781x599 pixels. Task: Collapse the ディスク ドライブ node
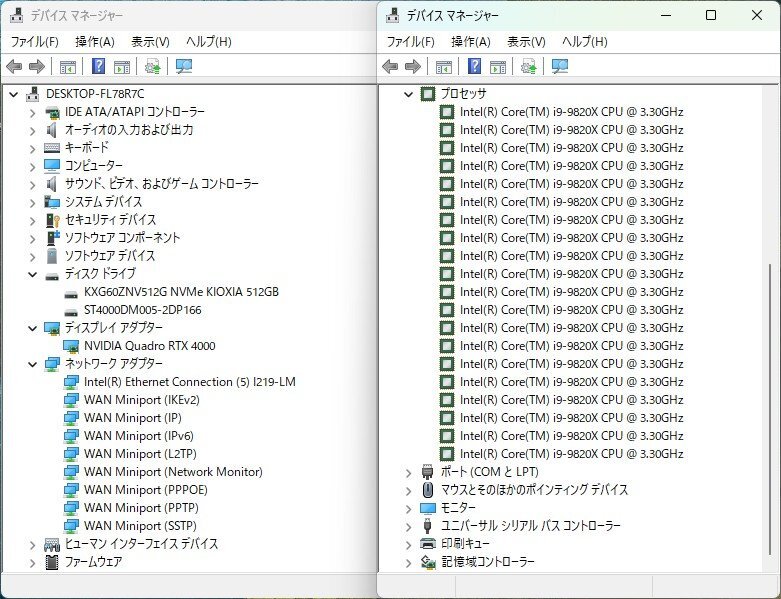tap(32, 274)
